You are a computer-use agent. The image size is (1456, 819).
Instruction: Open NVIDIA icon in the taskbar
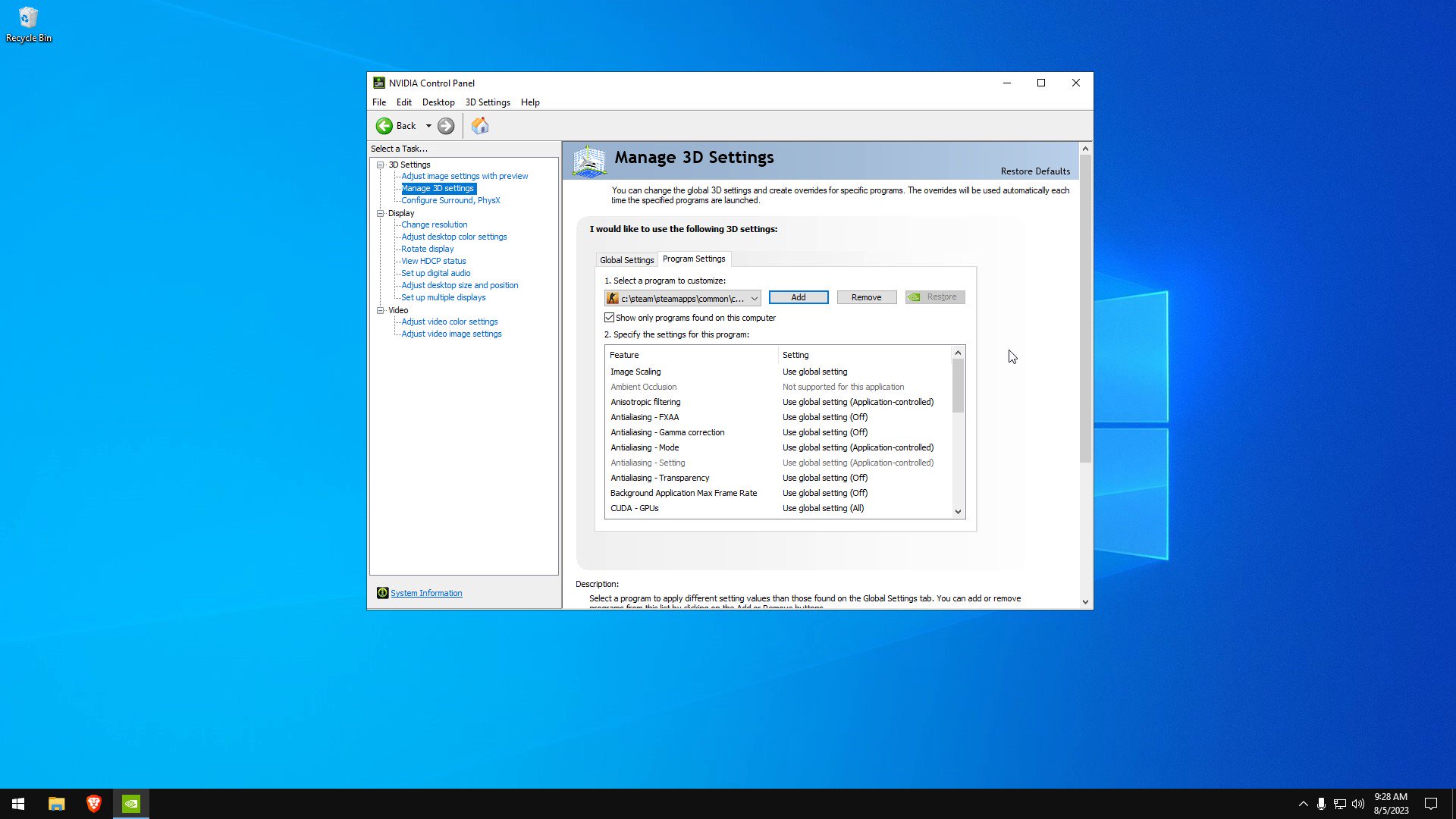coord(131,804)
